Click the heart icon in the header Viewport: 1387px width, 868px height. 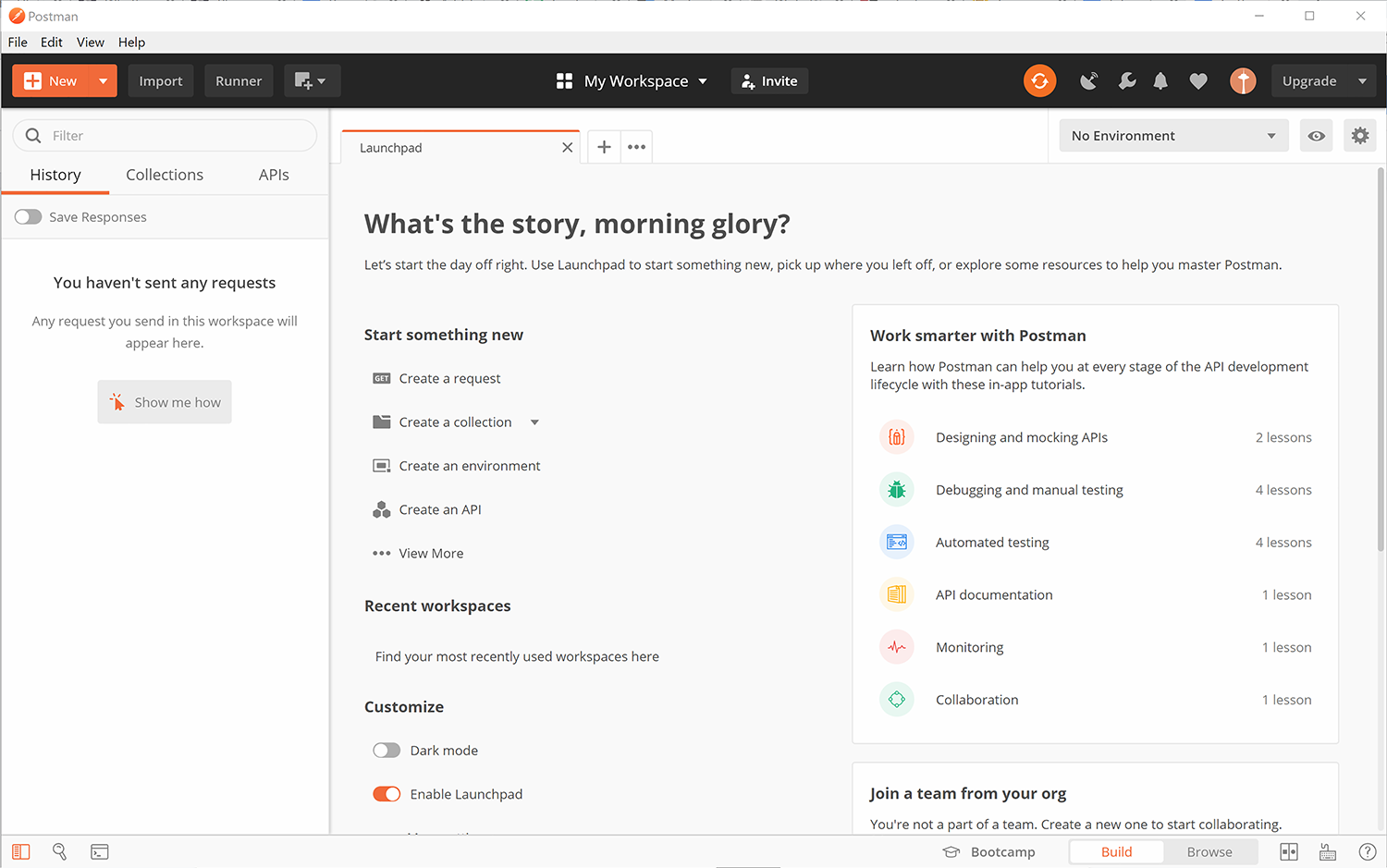1198,80
